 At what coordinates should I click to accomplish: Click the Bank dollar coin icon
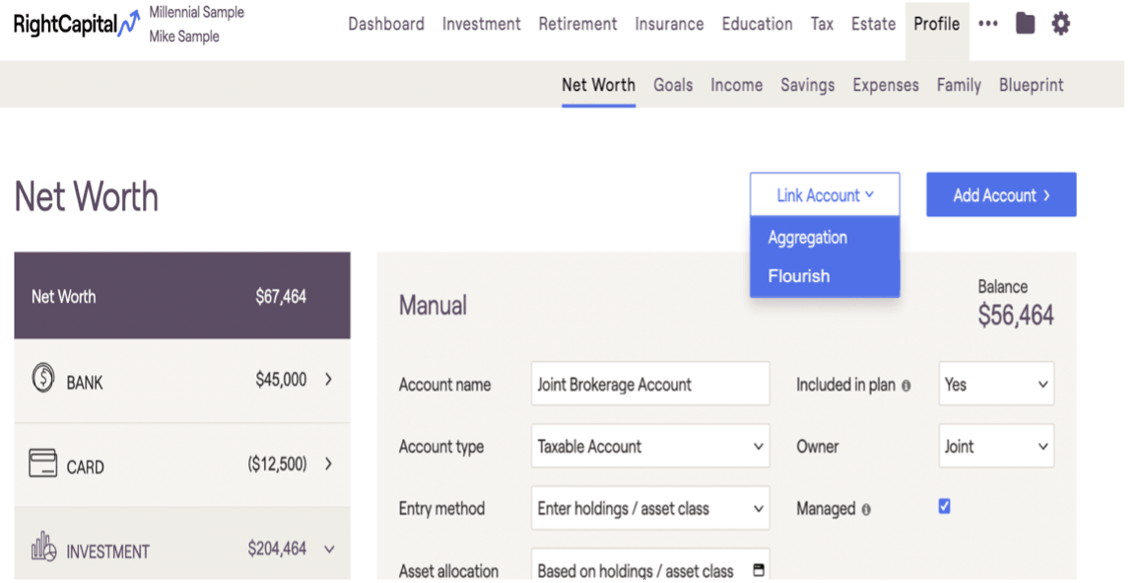[x=42, y=381]
